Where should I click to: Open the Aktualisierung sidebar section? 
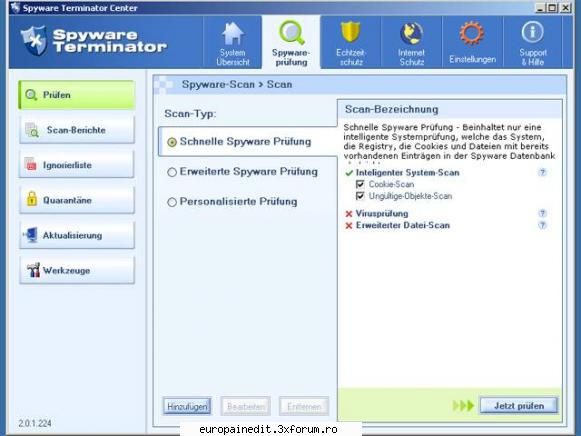pos(77,235)
